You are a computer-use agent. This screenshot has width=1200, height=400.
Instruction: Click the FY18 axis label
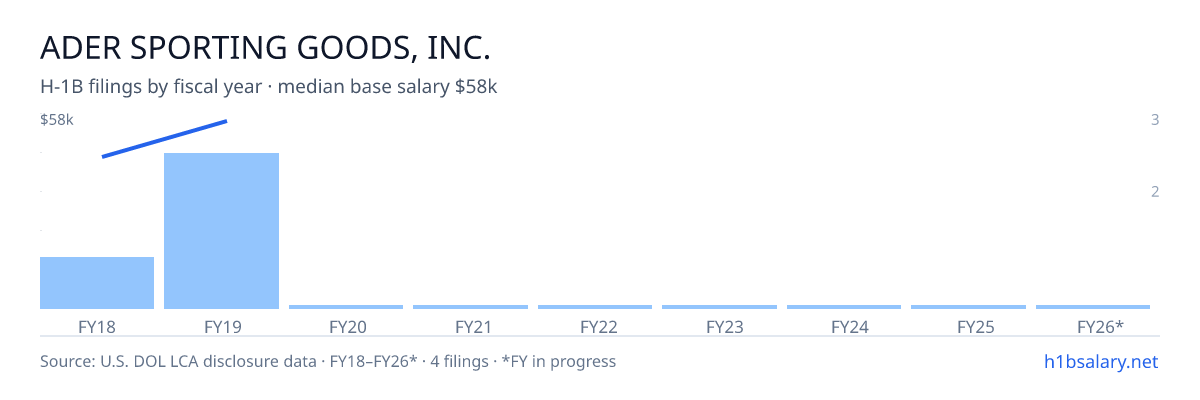[x=97, y=326]
